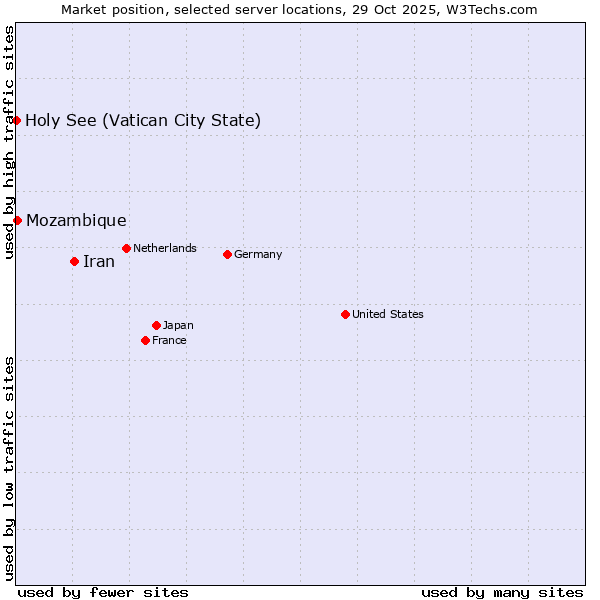Click the Germany red data point
The height and width of the screenshot is (600, 600).
227,254
